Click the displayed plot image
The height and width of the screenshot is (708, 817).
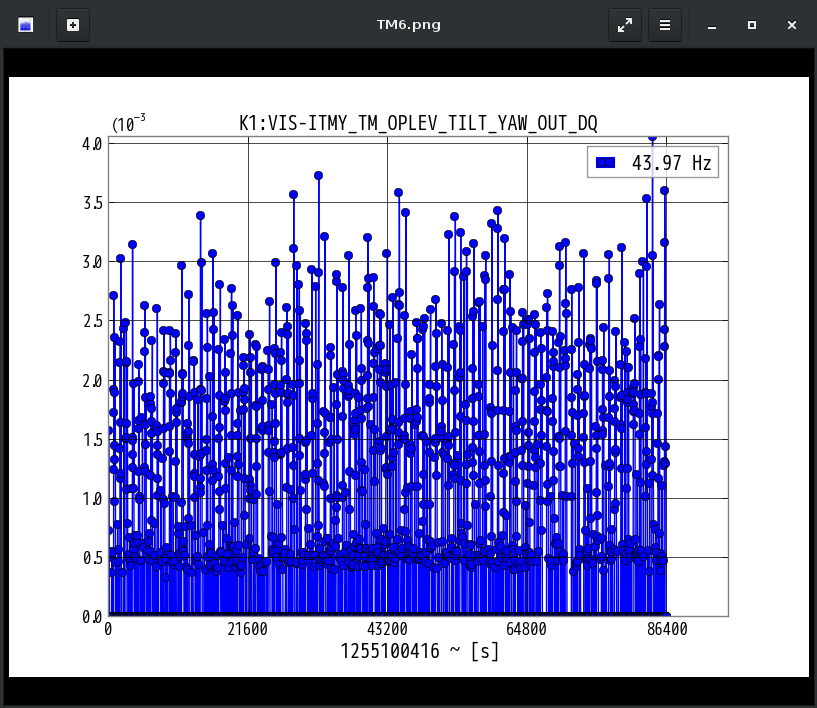tap(408, 377)
